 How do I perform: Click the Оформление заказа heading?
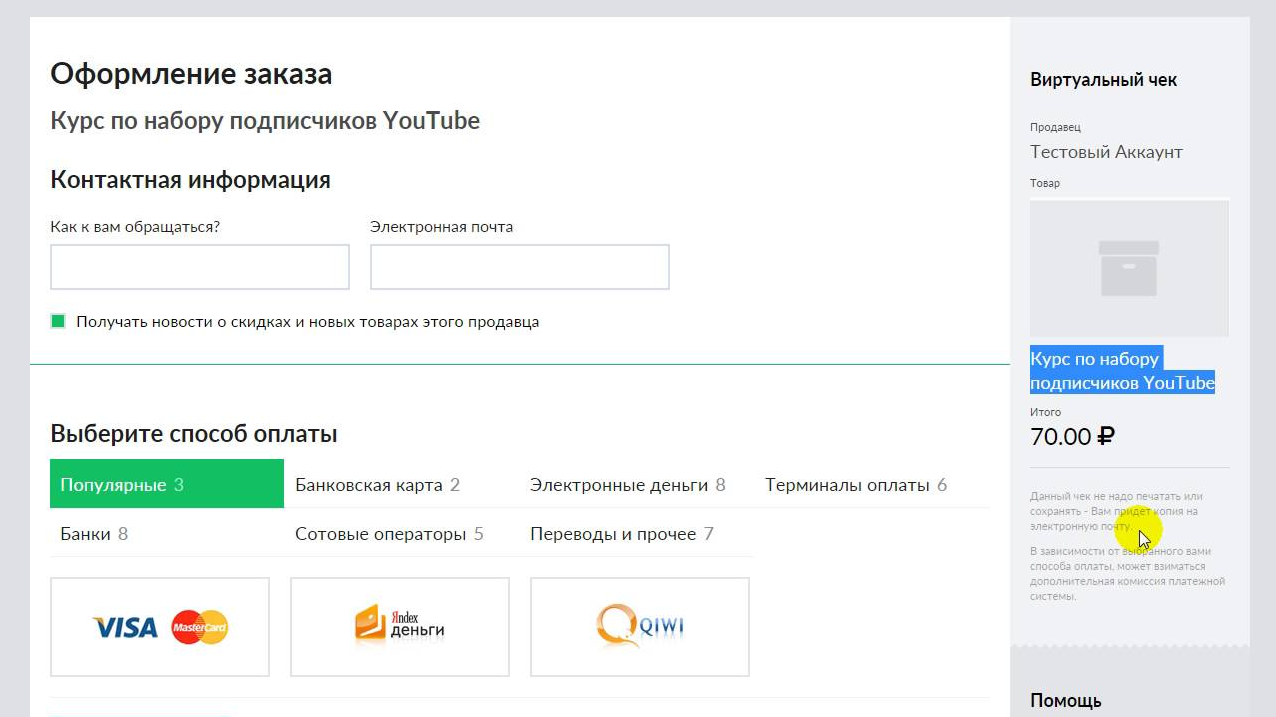pyautogui.click(x=191, y=74)
